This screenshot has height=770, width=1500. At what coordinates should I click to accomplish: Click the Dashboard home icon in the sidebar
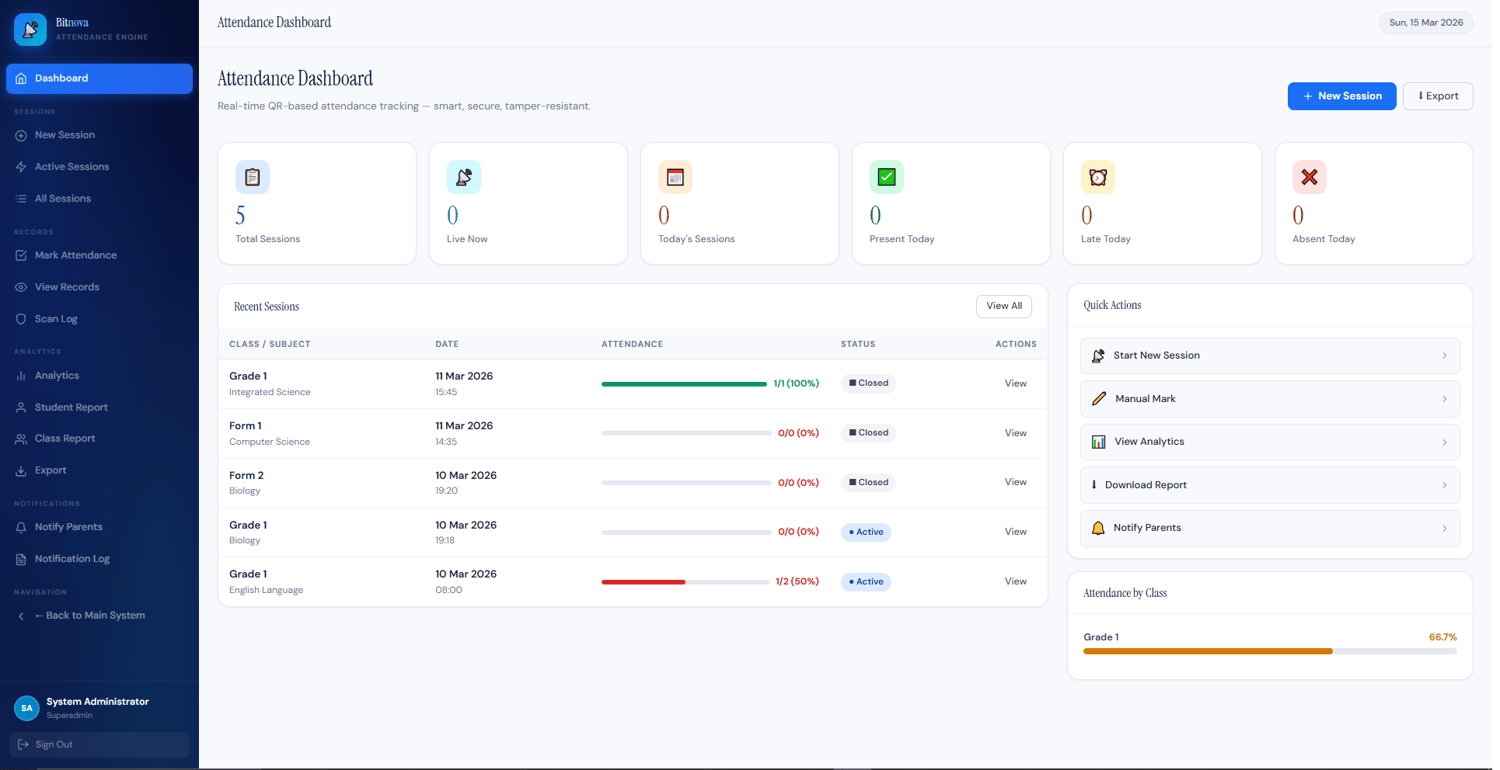coord(21,78)
